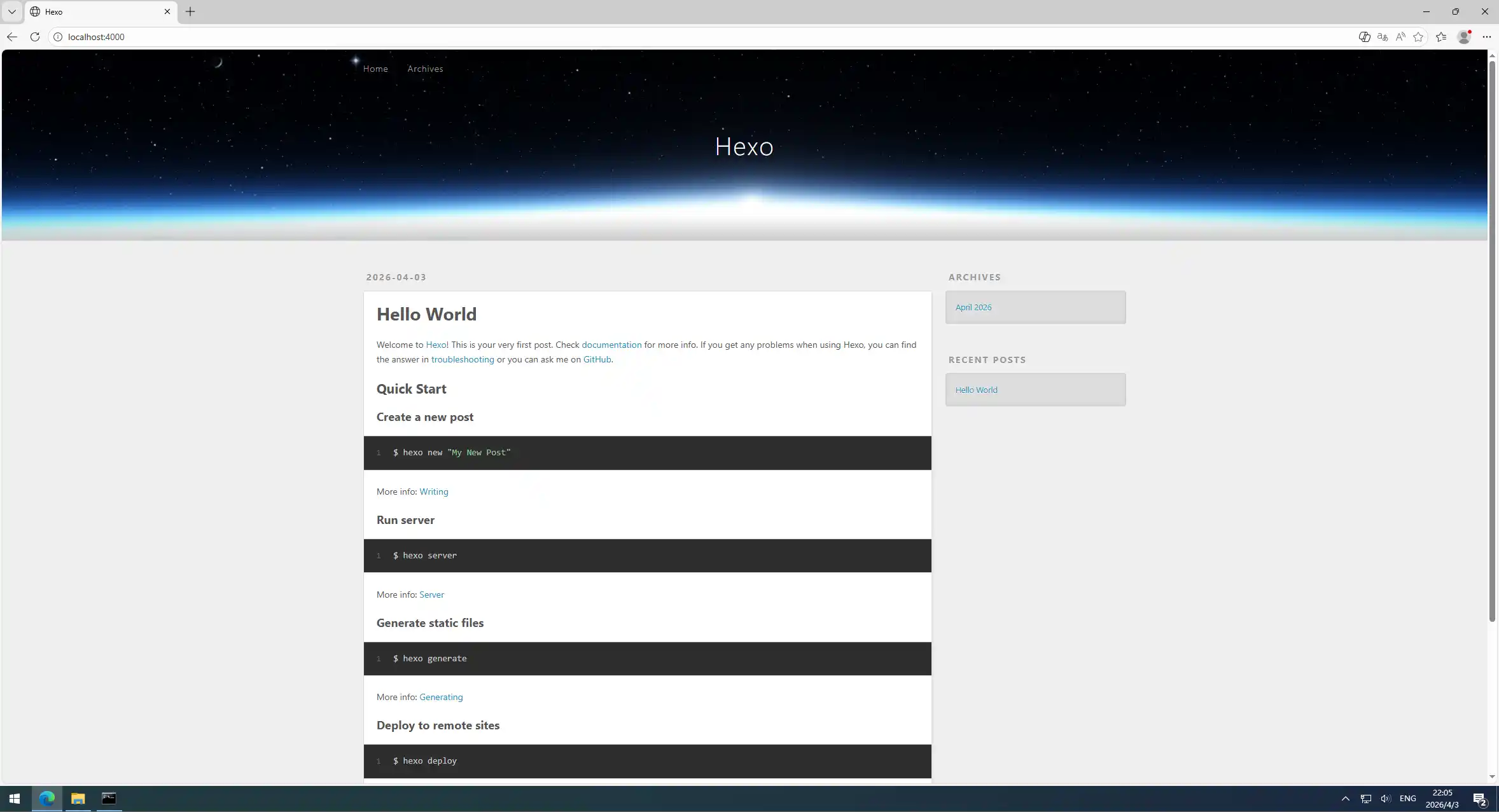Go back using browser back arrow
Image resolution: width=1499 pixels, height=812 pixels.
coord(12,37)
